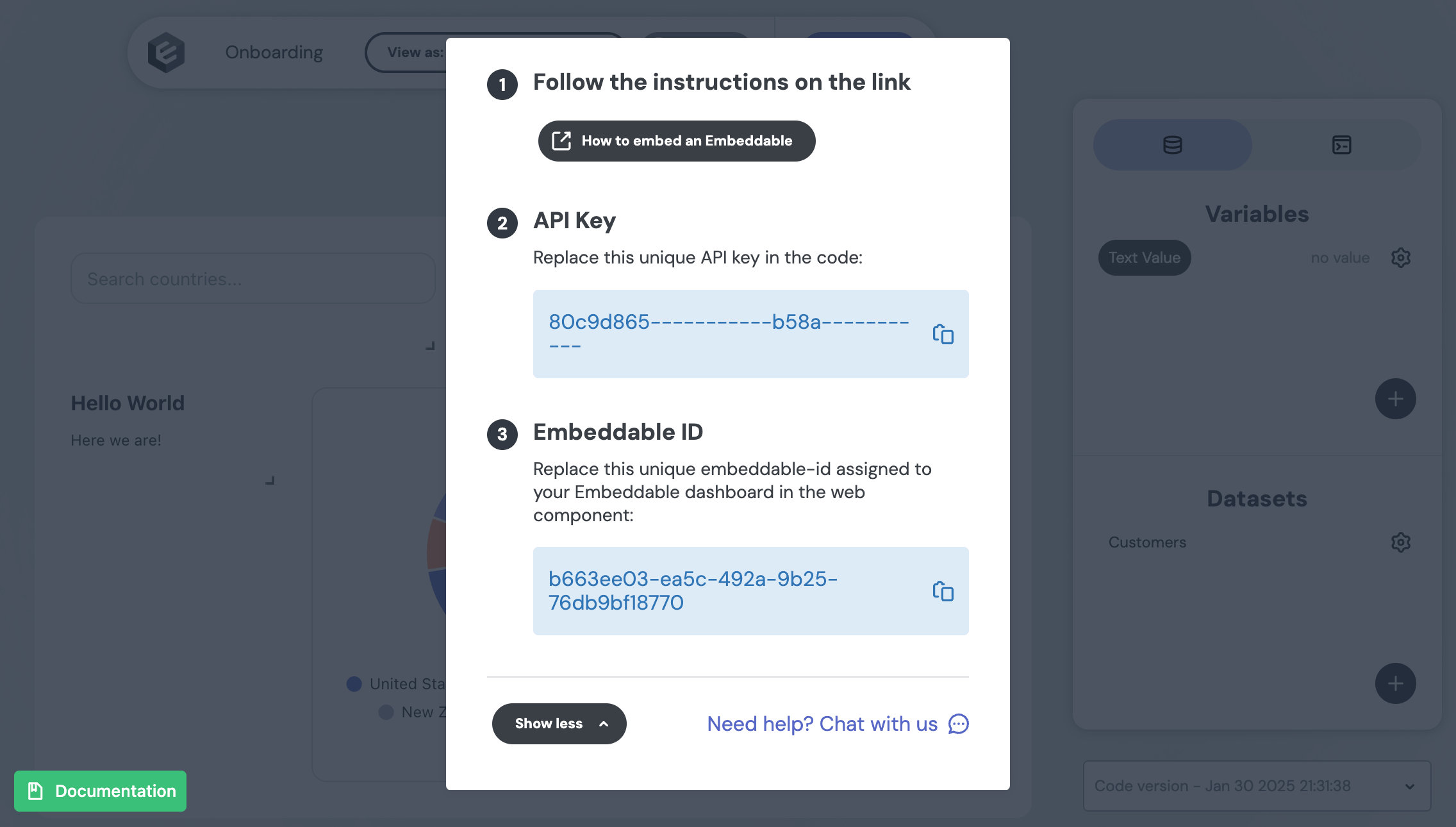Click the external link icon on the embed button
The image size is (1456, 827).
pyautogui.click(x=561, y=140)
